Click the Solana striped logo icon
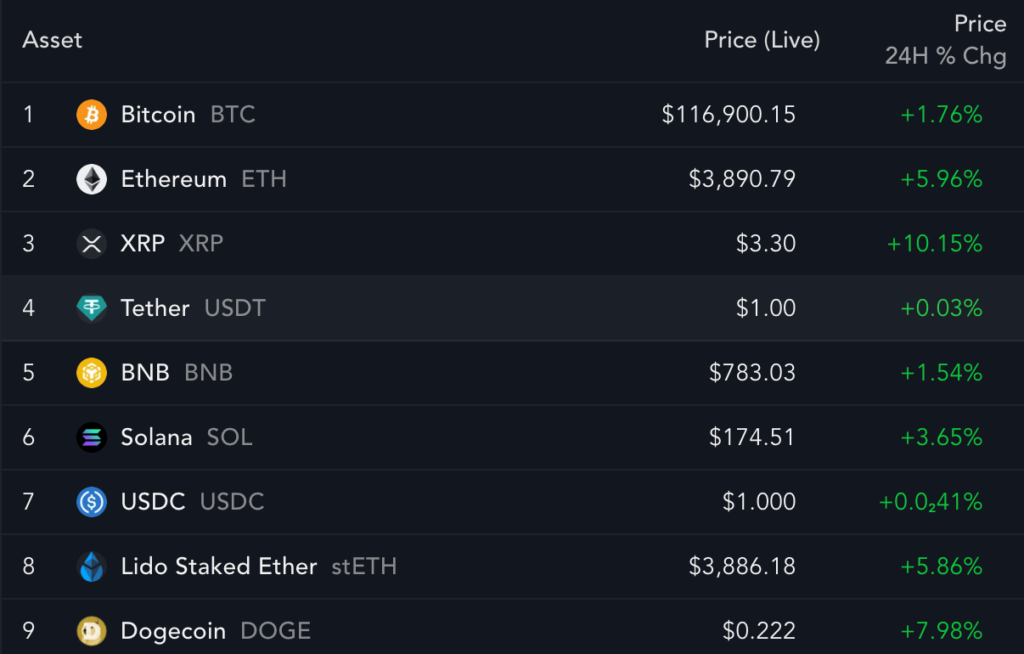The width and height of the screenshot is (1024, 654). (x=91, y=437)
